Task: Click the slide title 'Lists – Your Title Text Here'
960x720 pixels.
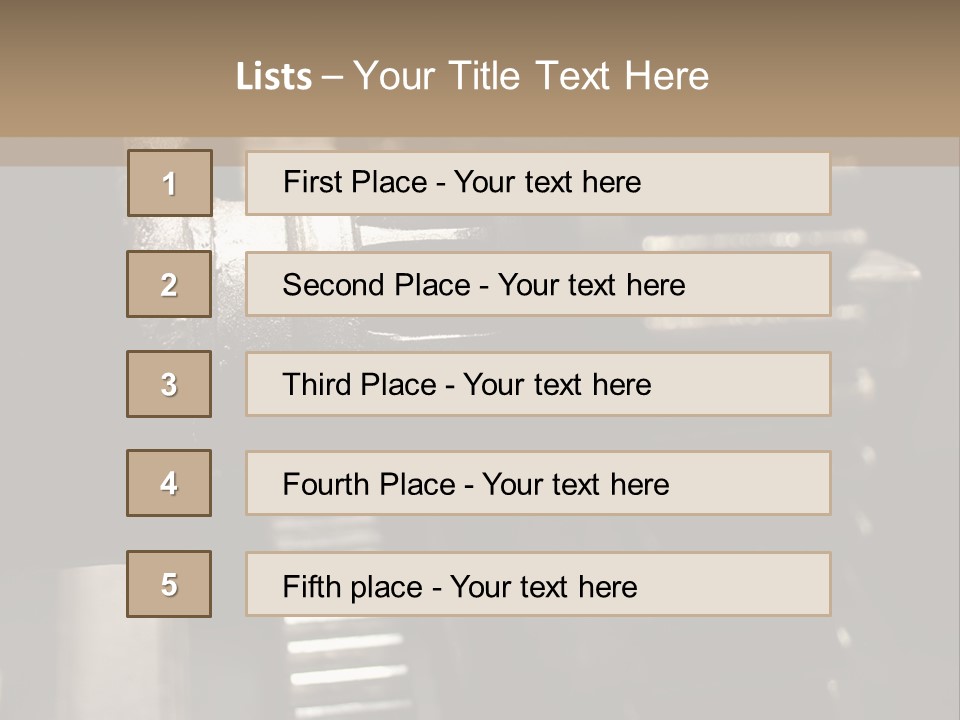Action: coord(472,76)
